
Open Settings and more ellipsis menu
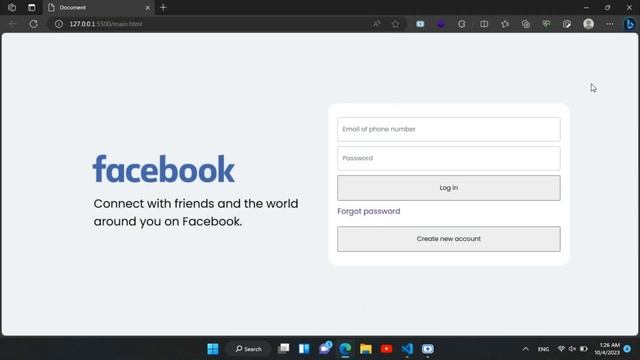pyautogui.click(x=609, y=24)
